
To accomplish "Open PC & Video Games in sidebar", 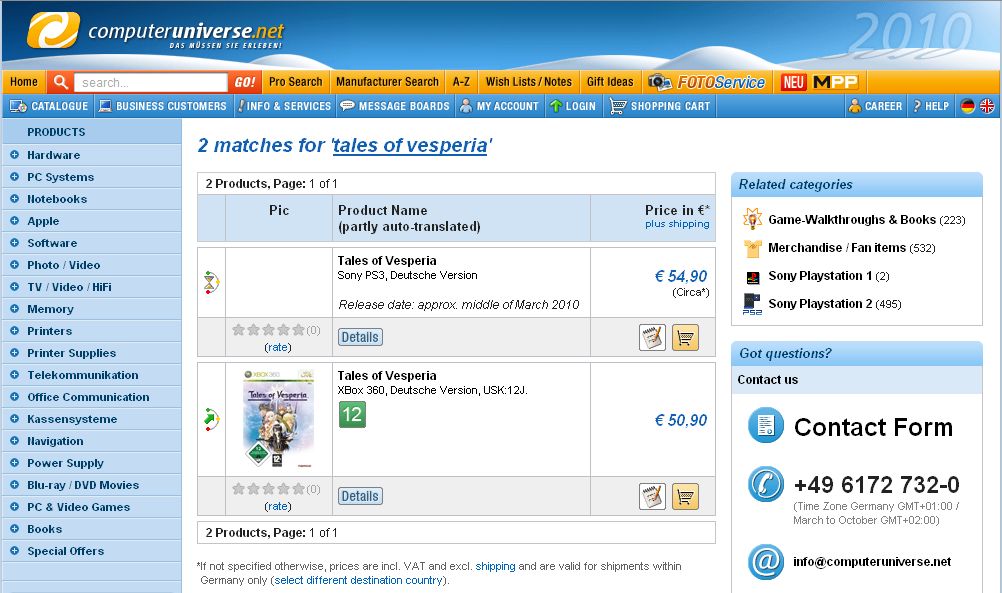I will click(x=79, y=507).
